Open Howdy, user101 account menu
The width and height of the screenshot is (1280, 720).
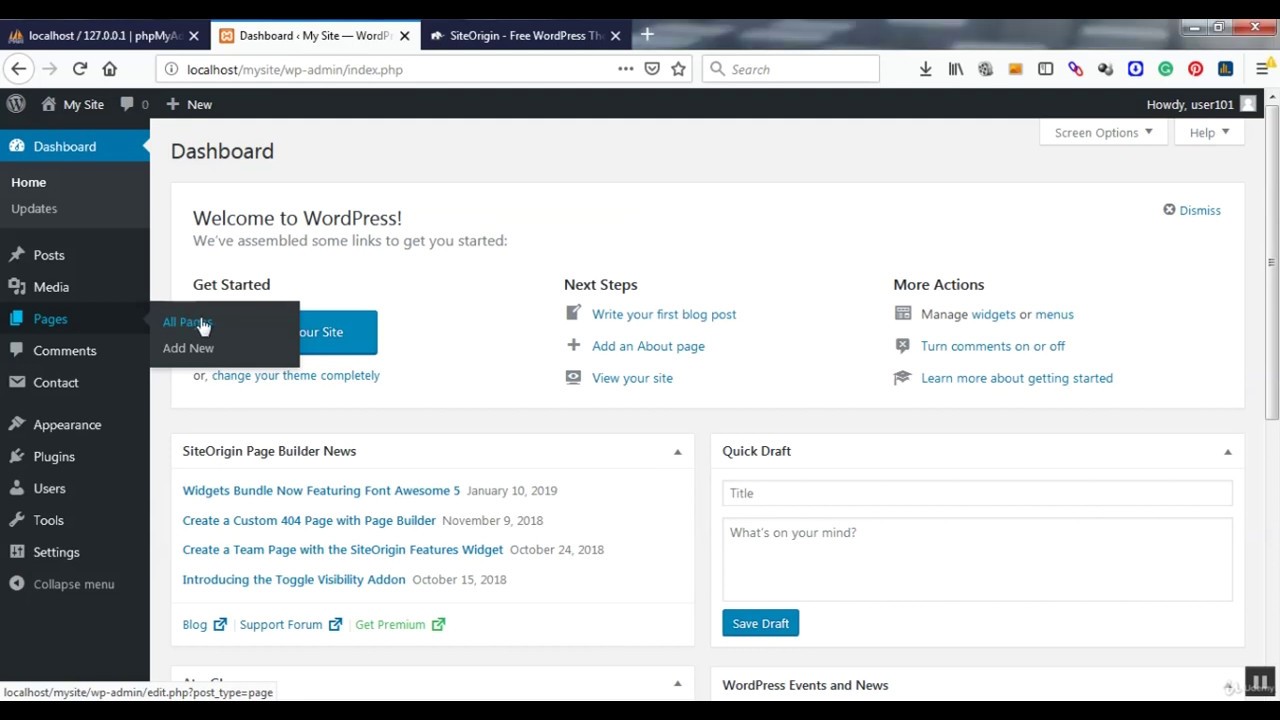(1201, 104)
